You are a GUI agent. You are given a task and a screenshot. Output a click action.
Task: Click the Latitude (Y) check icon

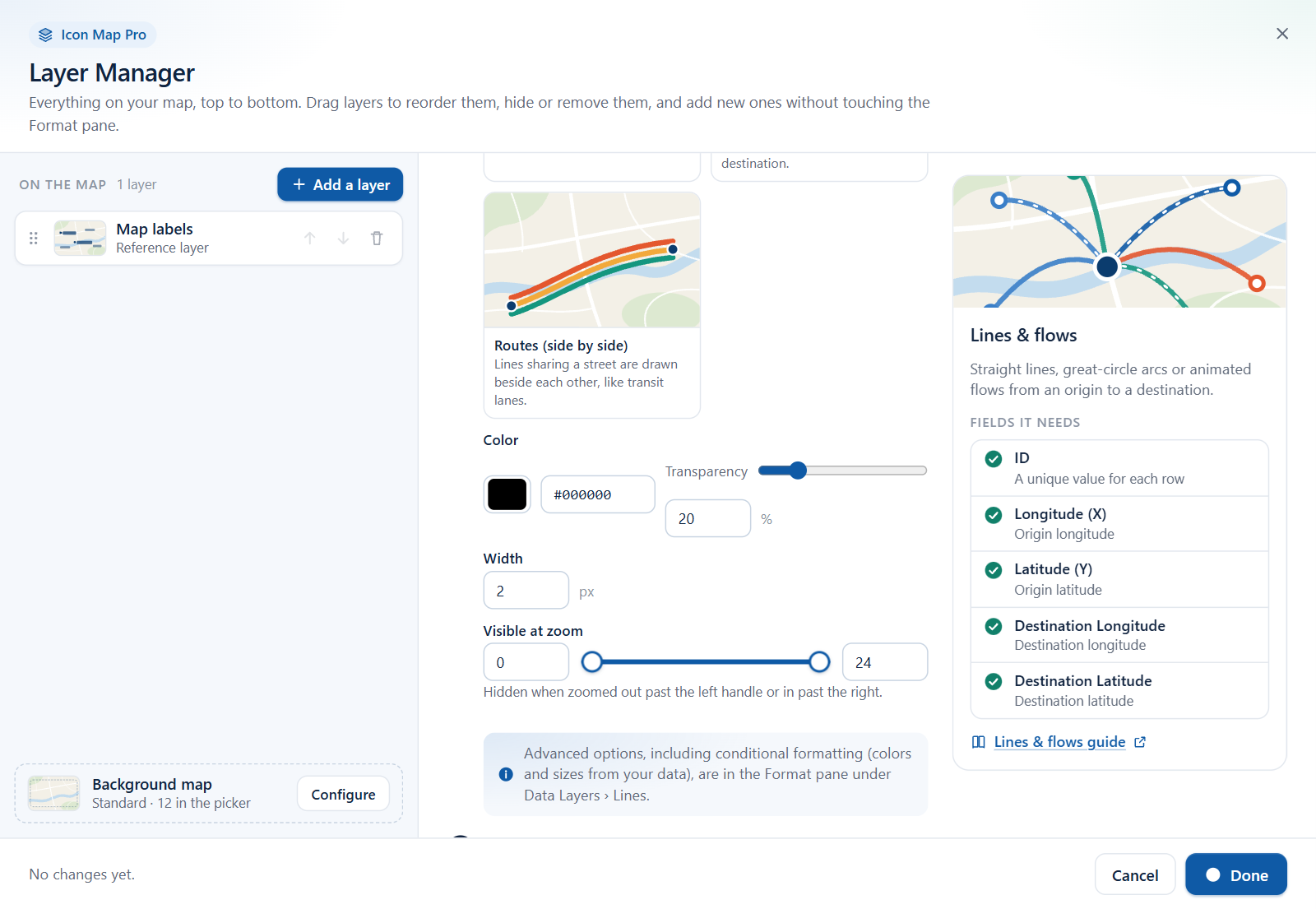[994, 570]
